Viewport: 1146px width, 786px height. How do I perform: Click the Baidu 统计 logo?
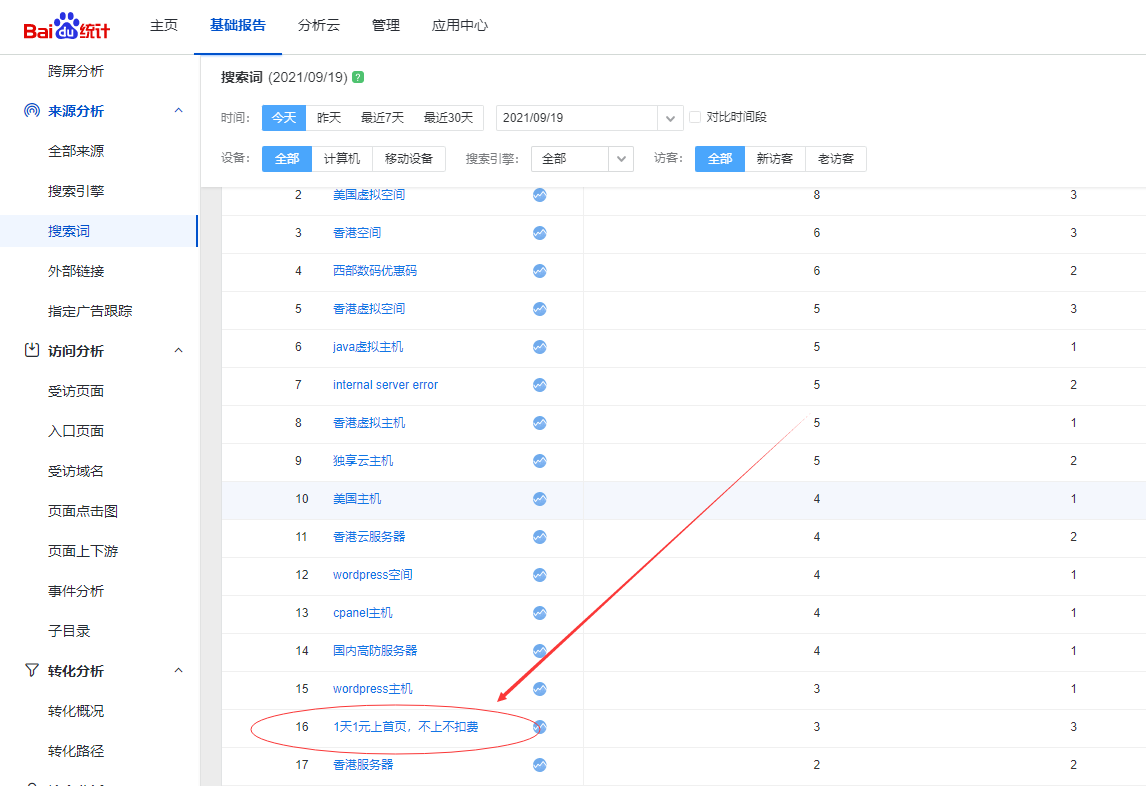[x=67, y=26]
